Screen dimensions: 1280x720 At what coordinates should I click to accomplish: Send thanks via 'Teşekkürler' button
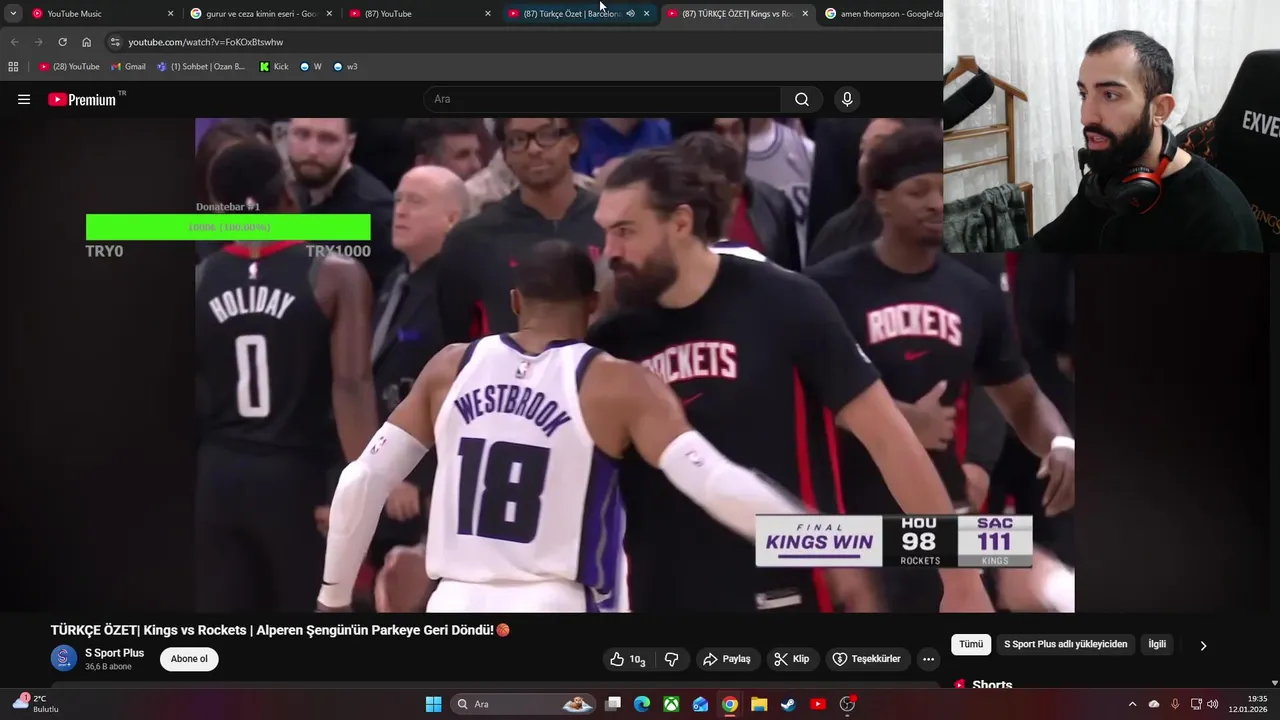867,659
